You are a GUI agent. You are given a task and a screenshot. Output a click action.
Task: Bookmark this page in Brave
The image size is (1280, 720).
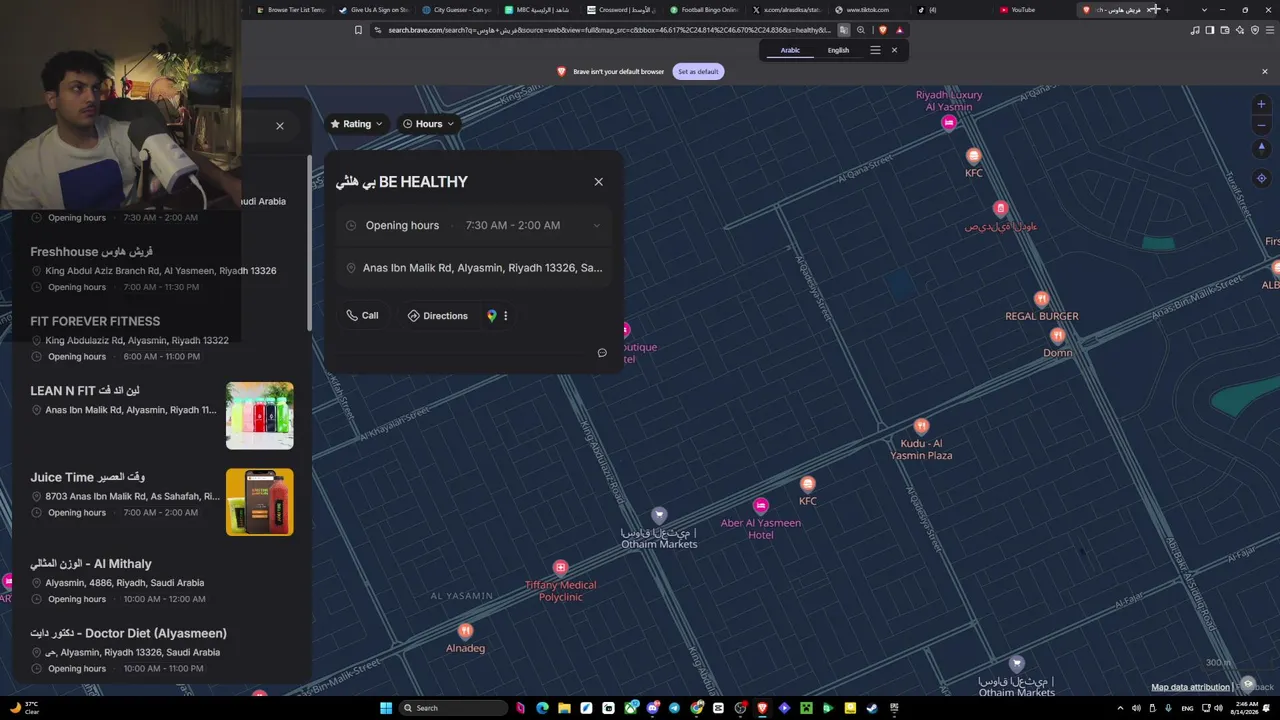[358, 30]
